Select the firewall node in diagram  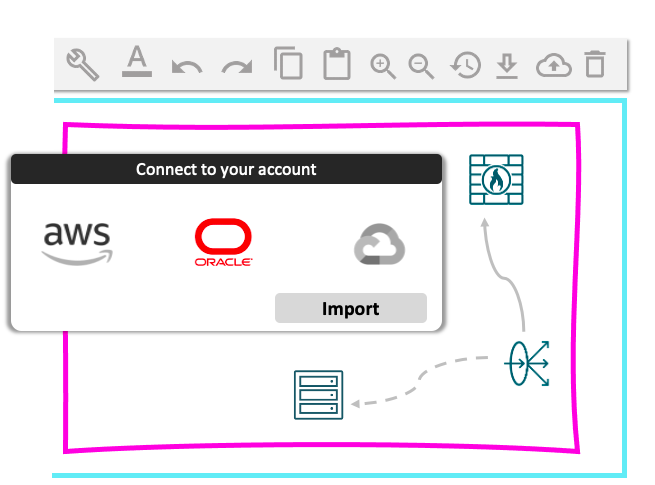(x=496, y=180)
